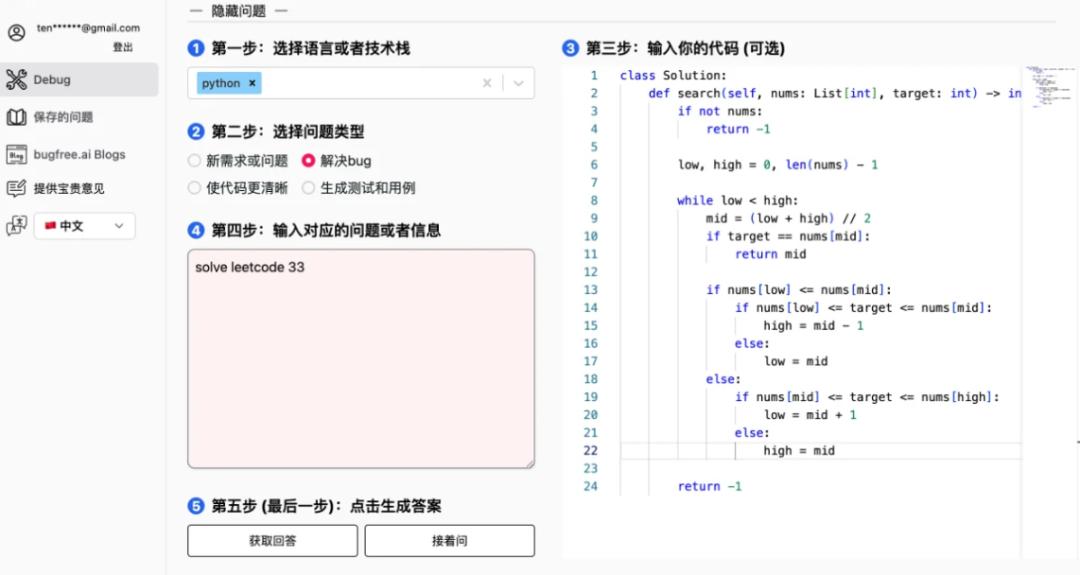Click the language translation icon
The image size is (1080, 575).
point(16,226)
